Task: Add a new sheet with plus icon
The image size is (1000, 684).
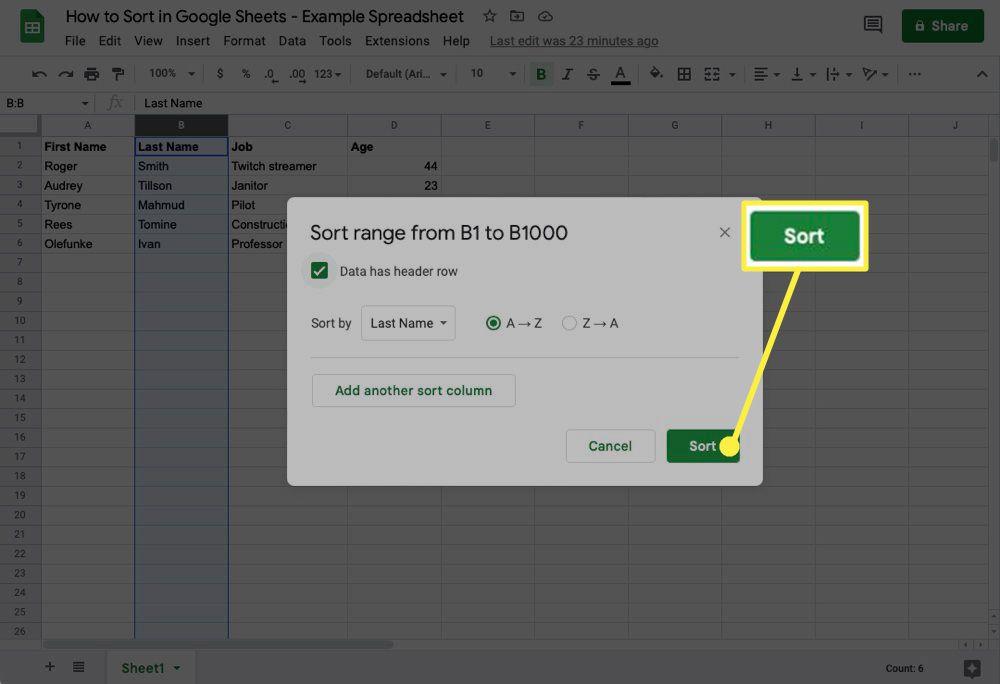Action: pos(50,667)
